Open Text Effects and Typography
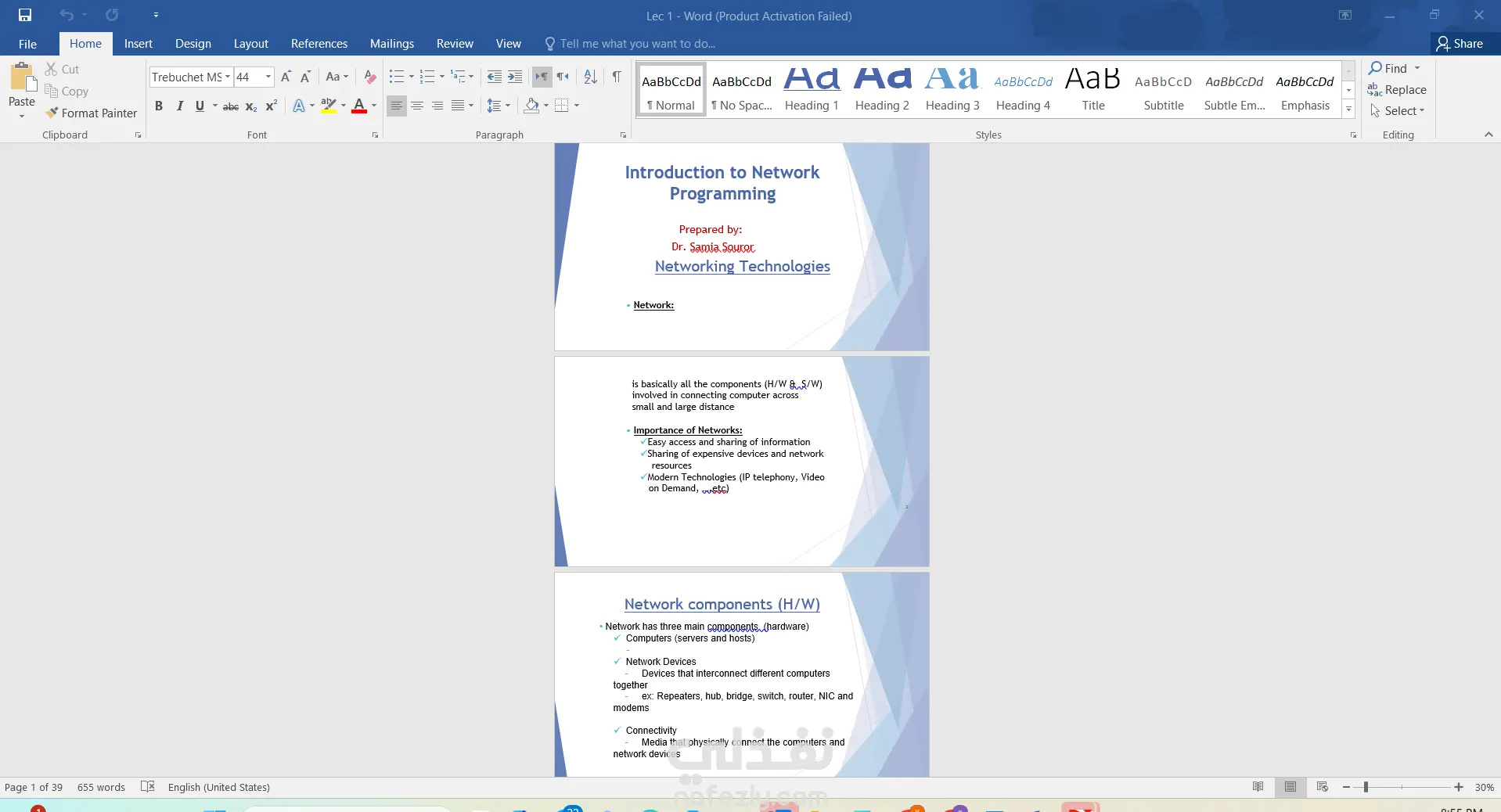 tap(299, 106)
